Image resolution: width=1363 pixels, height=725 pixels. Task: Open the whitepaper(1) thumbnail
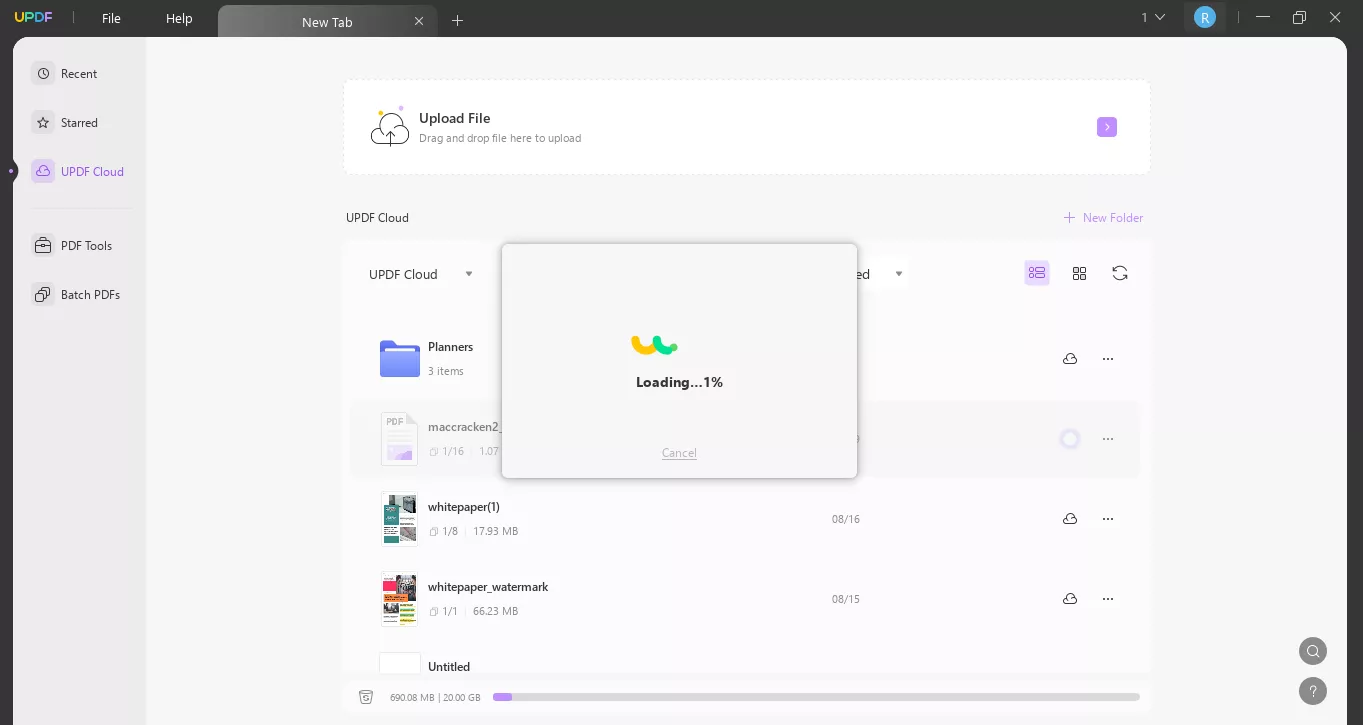point(400,519)
